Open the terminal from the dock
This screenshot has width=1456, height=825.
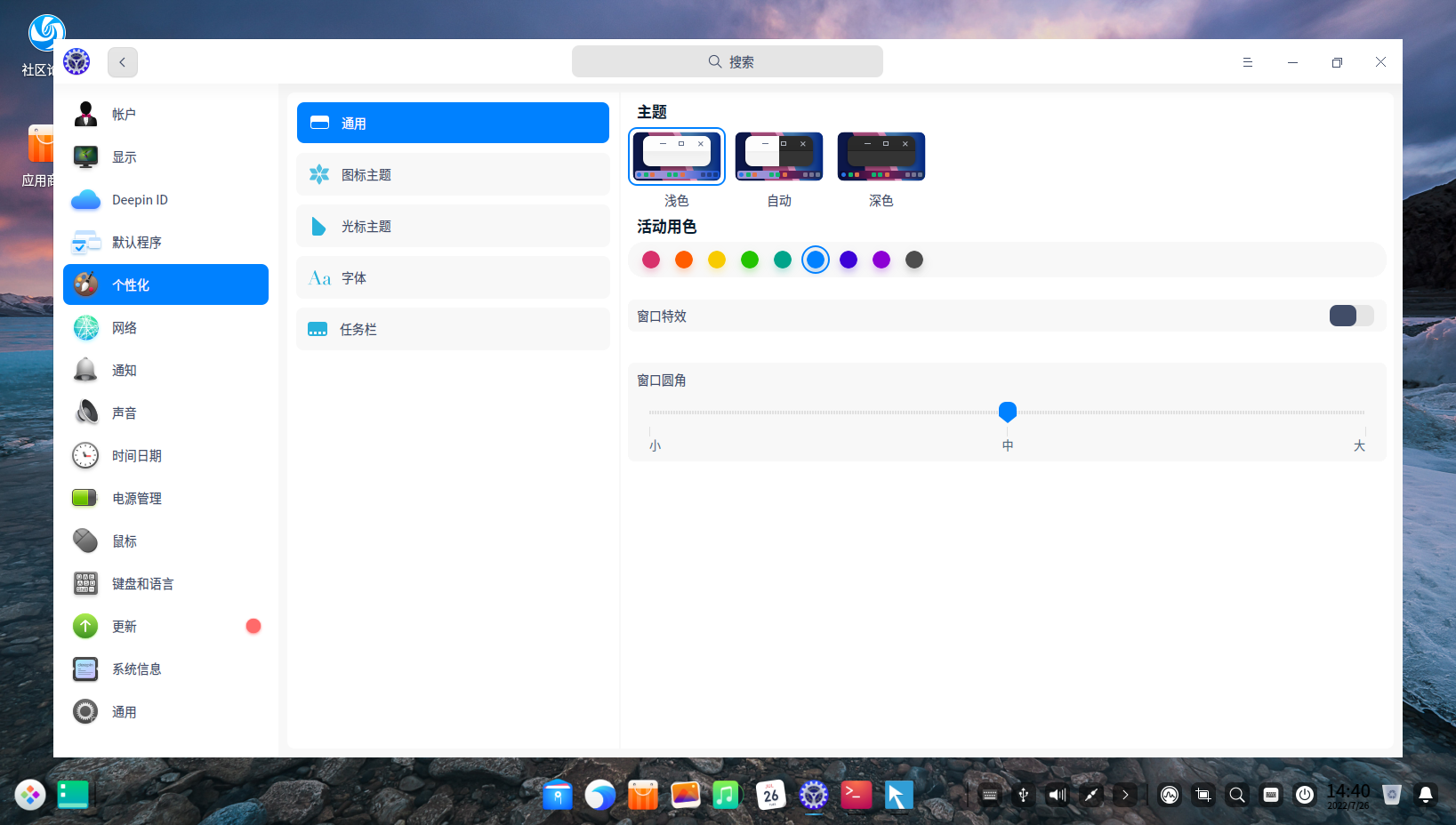pyautogui.click(x=857, y=795)
